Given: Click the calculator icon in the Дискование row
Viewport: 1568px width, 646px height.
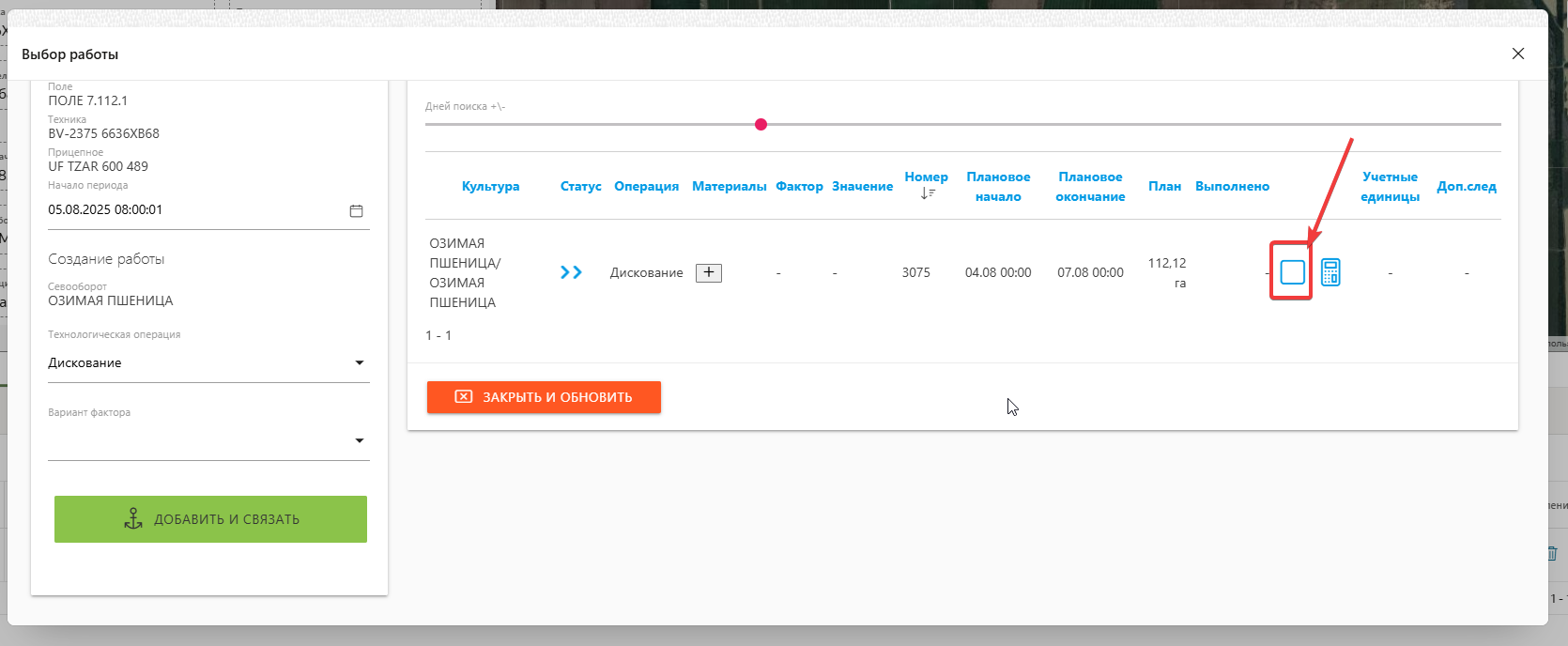Looking at the screenshot, I should coord(1330,272).
